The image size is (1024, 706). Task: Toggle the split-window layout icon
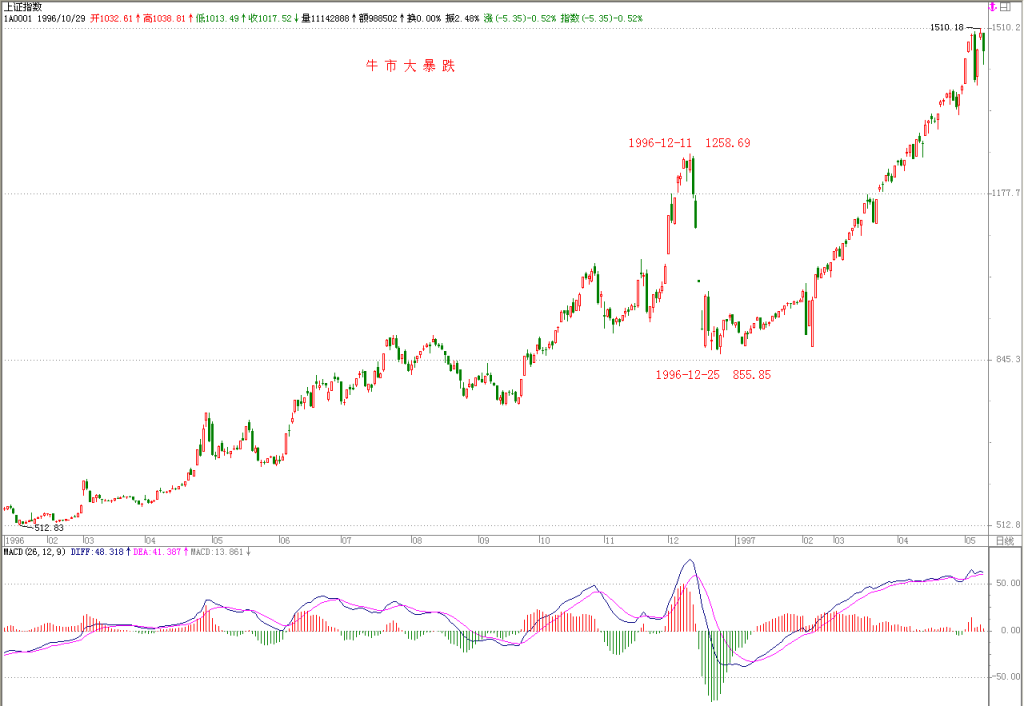pyautogui.click(x=1005, y=7)
